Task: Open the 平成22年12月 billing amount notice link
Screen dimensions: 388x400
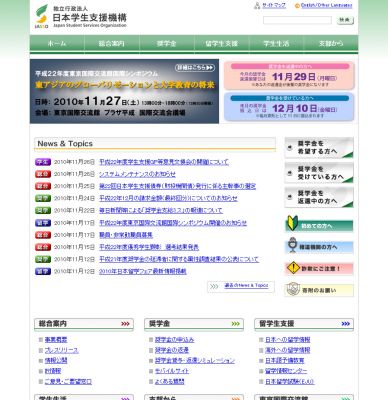Action: (x=168, y=198)
